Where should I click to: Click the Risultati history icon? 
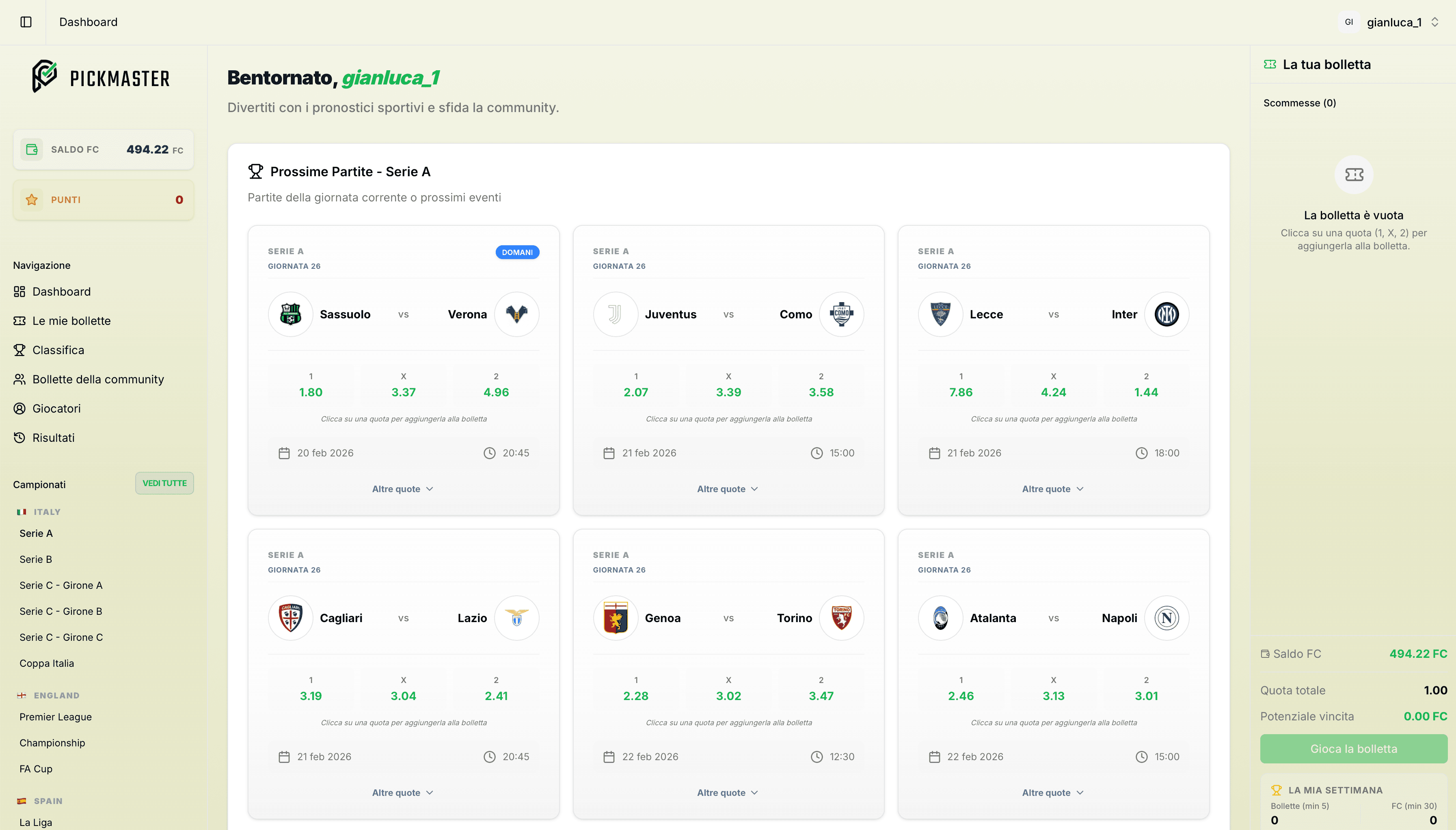(x=19, y=437)
